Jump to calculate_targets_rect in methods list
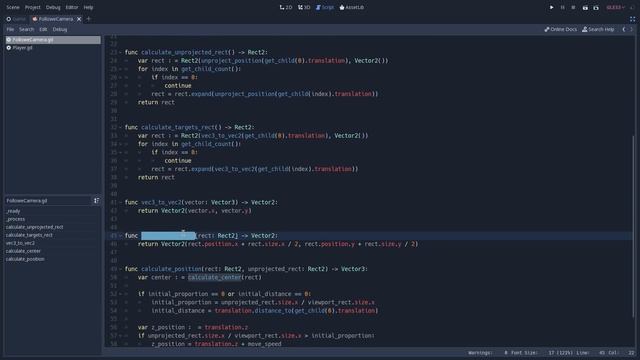640x360 pixels. (x=29, y=235)
